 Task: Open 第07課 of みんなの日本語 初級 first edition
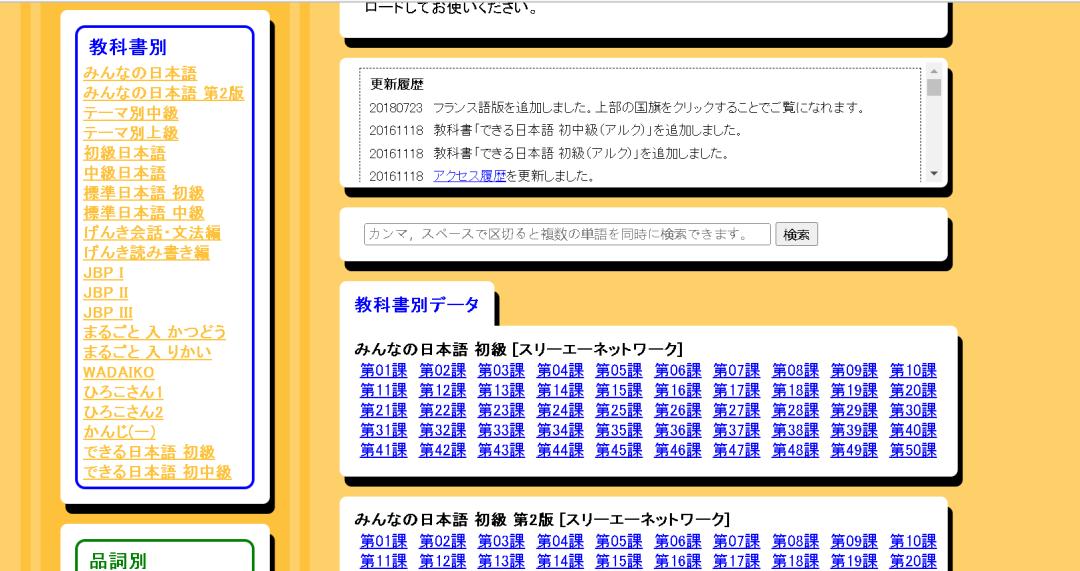click(736, 371)
